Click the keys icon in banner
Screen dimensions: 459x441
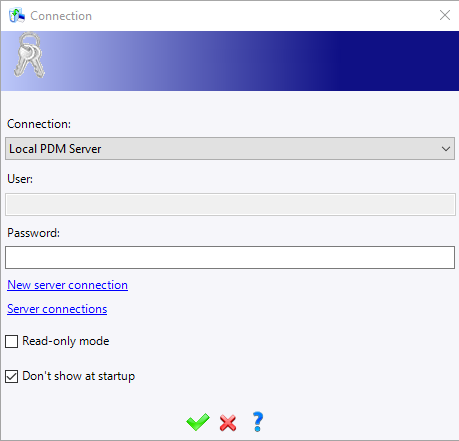(x=29, y=55)
